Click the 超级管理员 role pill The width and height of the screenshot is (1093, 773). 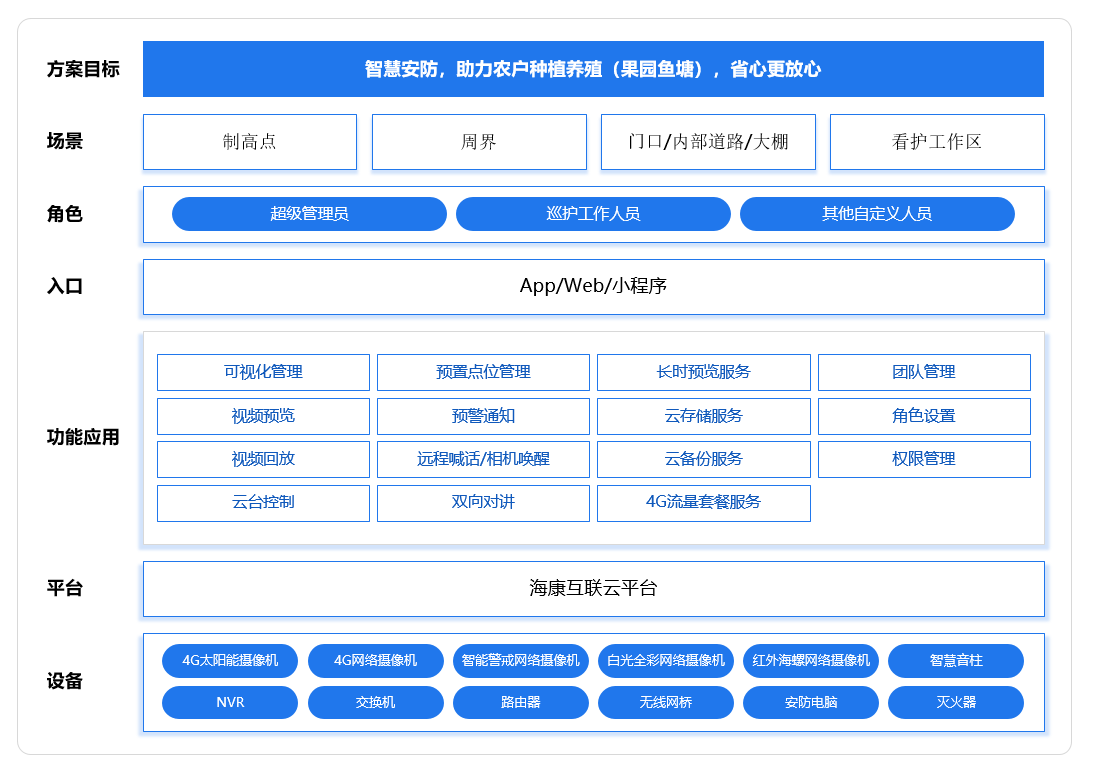pos(309,214)
